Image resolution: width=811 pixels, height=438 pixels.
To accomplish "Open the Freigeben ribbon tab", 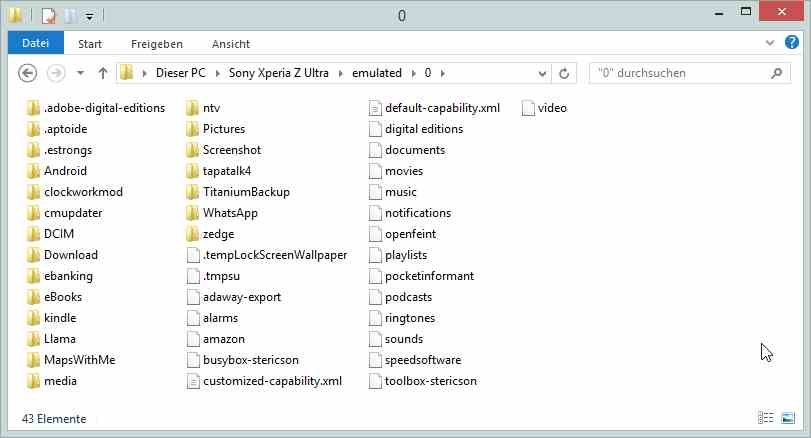I will pos(157,44).
